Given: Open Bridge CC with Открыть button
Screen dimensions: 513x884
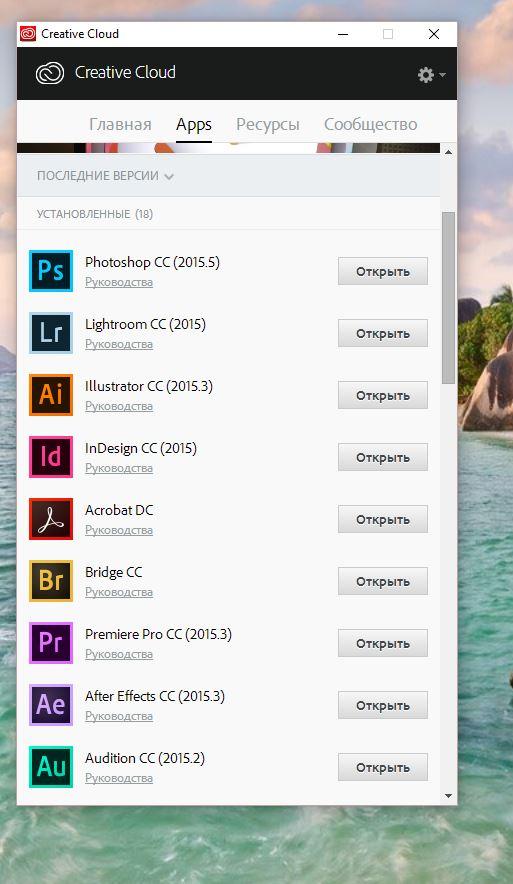Looking at the screenshot, I should 383,581.
